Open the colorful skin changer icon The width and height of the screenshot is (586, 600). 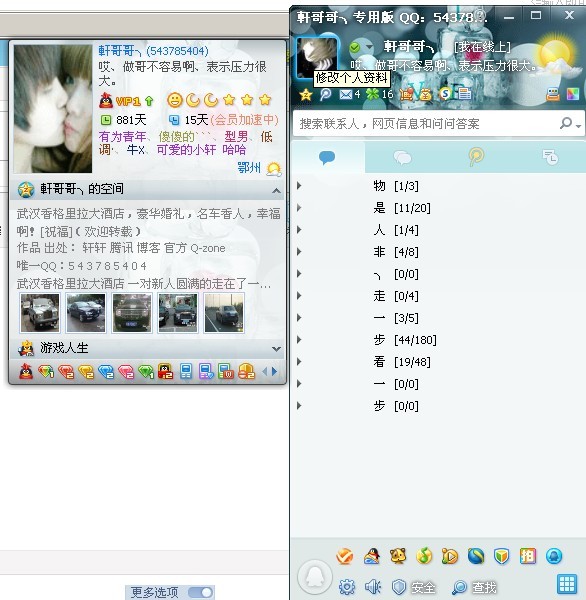coord(573,94)
